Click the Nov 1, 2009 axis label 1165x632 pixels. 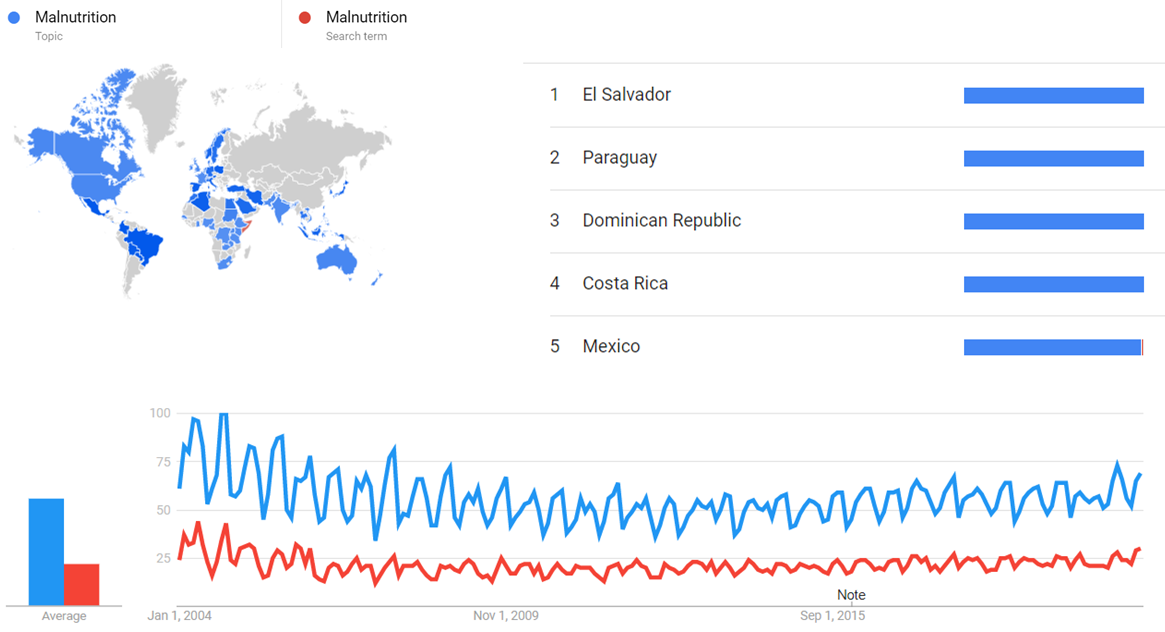pos(506,615)
